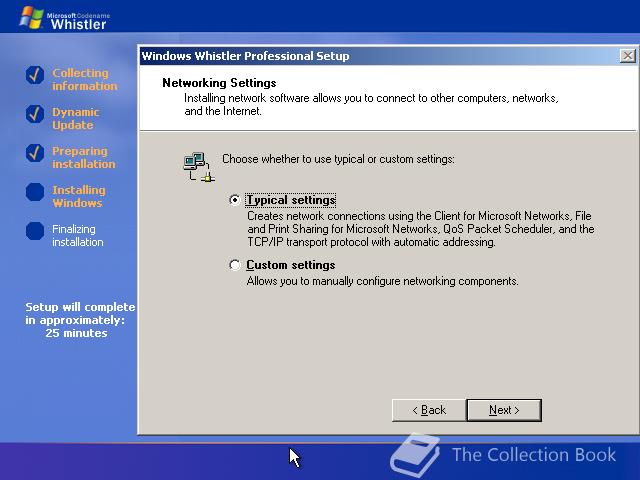This screenshot has height=480, width=640.
Task: Click the Installing Windows step bullet
Action: pos(35,192)
